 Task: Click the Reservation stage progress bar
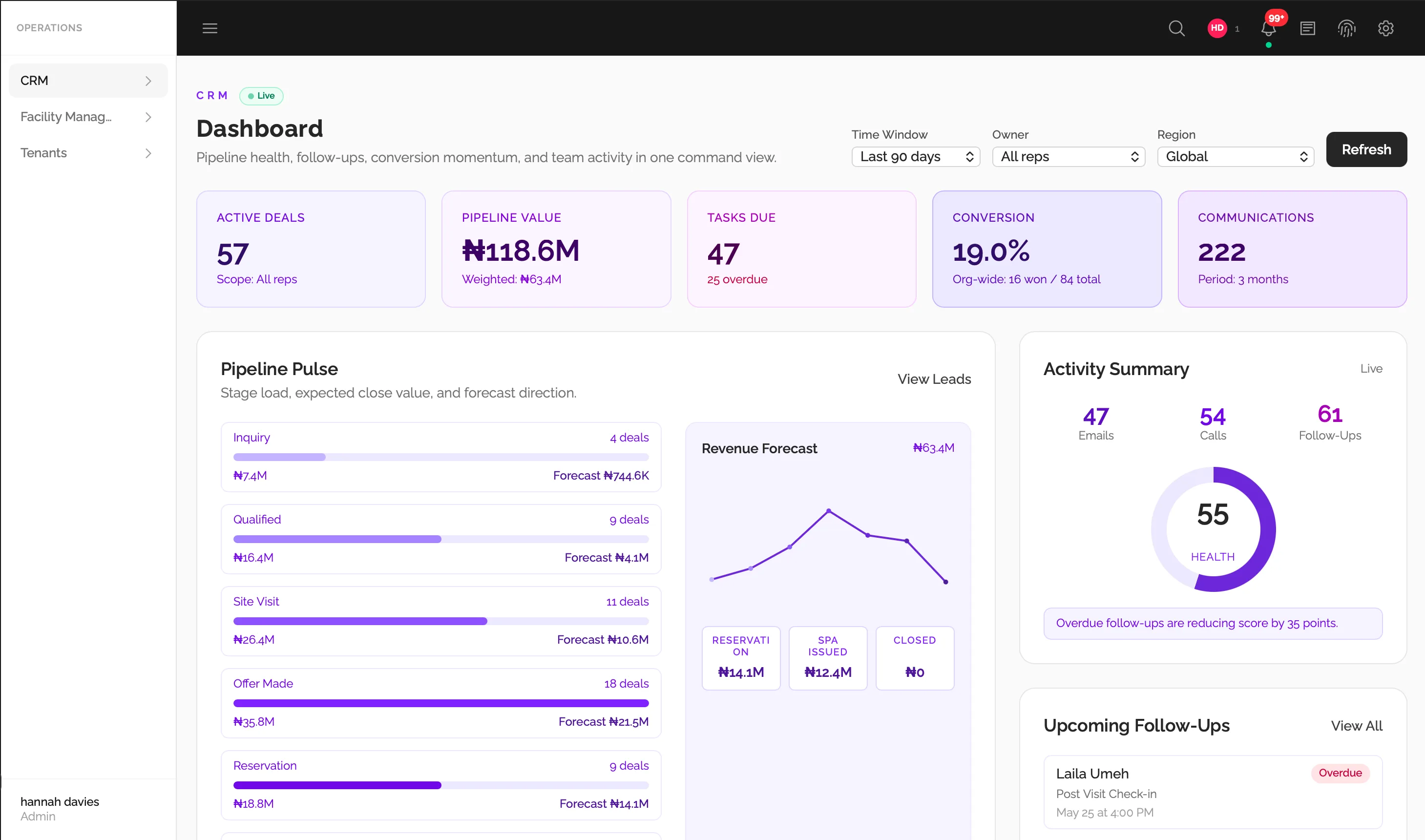(x=441, y=785)
